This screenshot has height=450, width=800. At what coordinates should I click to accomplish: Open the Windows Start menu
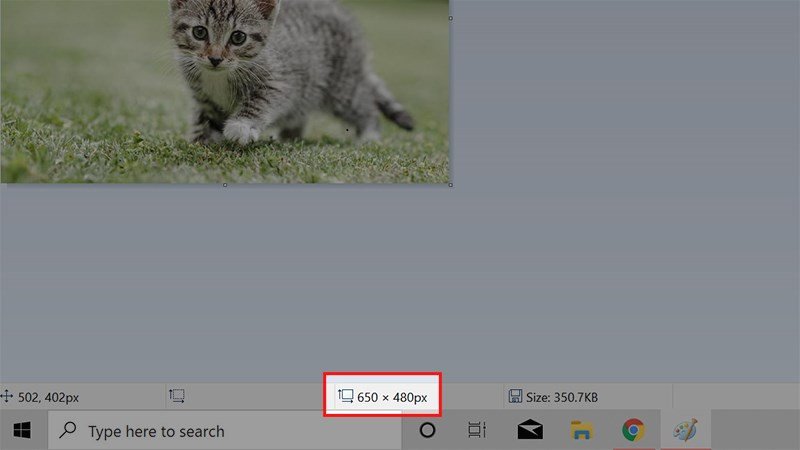pos(22,431)
